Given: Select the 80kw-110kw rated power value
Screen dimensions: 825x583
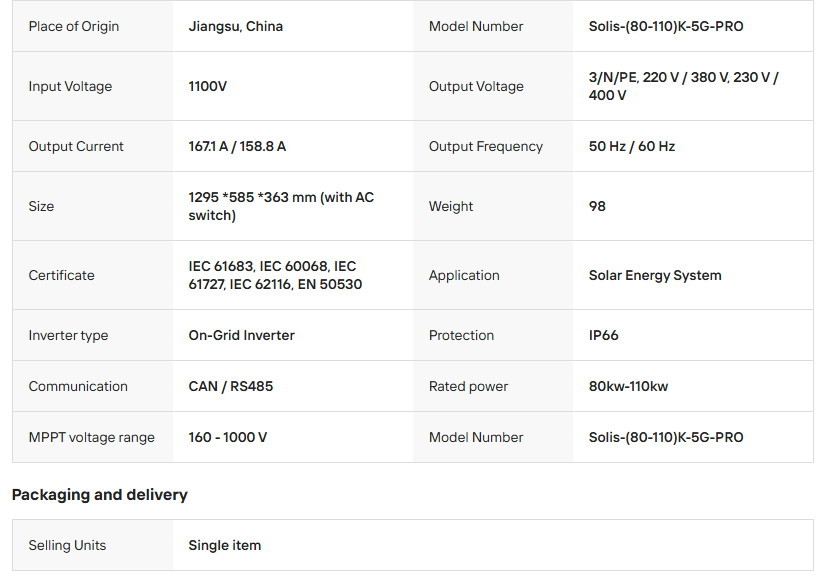Looking at the screenshot, I should 628,387.
